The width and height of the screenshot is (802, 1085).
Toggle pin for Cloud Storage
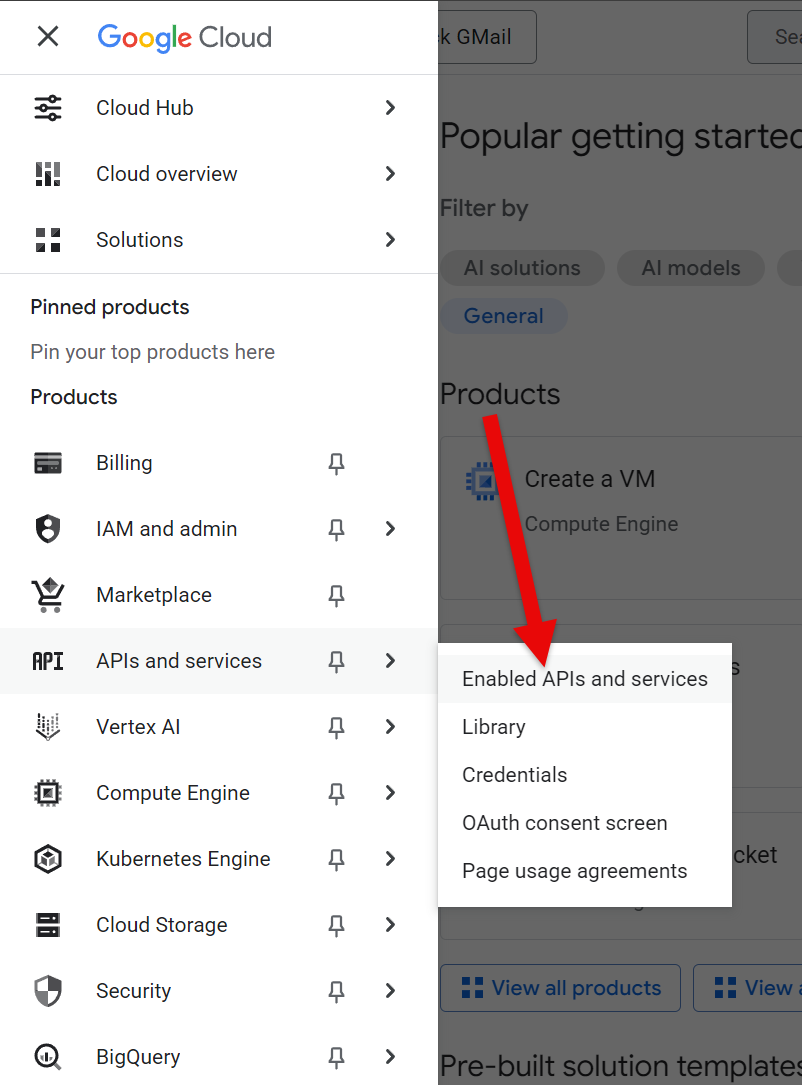[x=337, y=925]
